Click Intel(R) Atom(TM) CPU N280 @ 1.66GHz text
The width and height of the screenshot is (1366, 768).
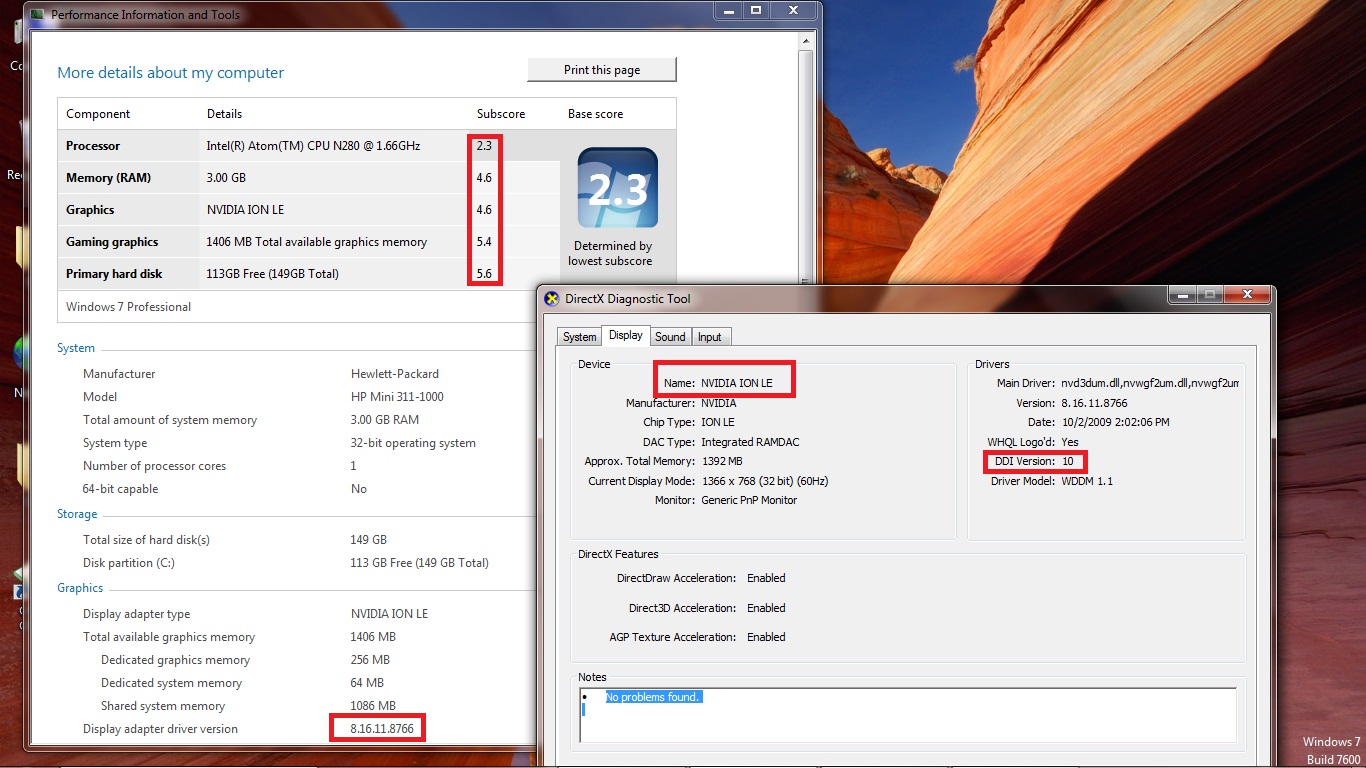313,146
